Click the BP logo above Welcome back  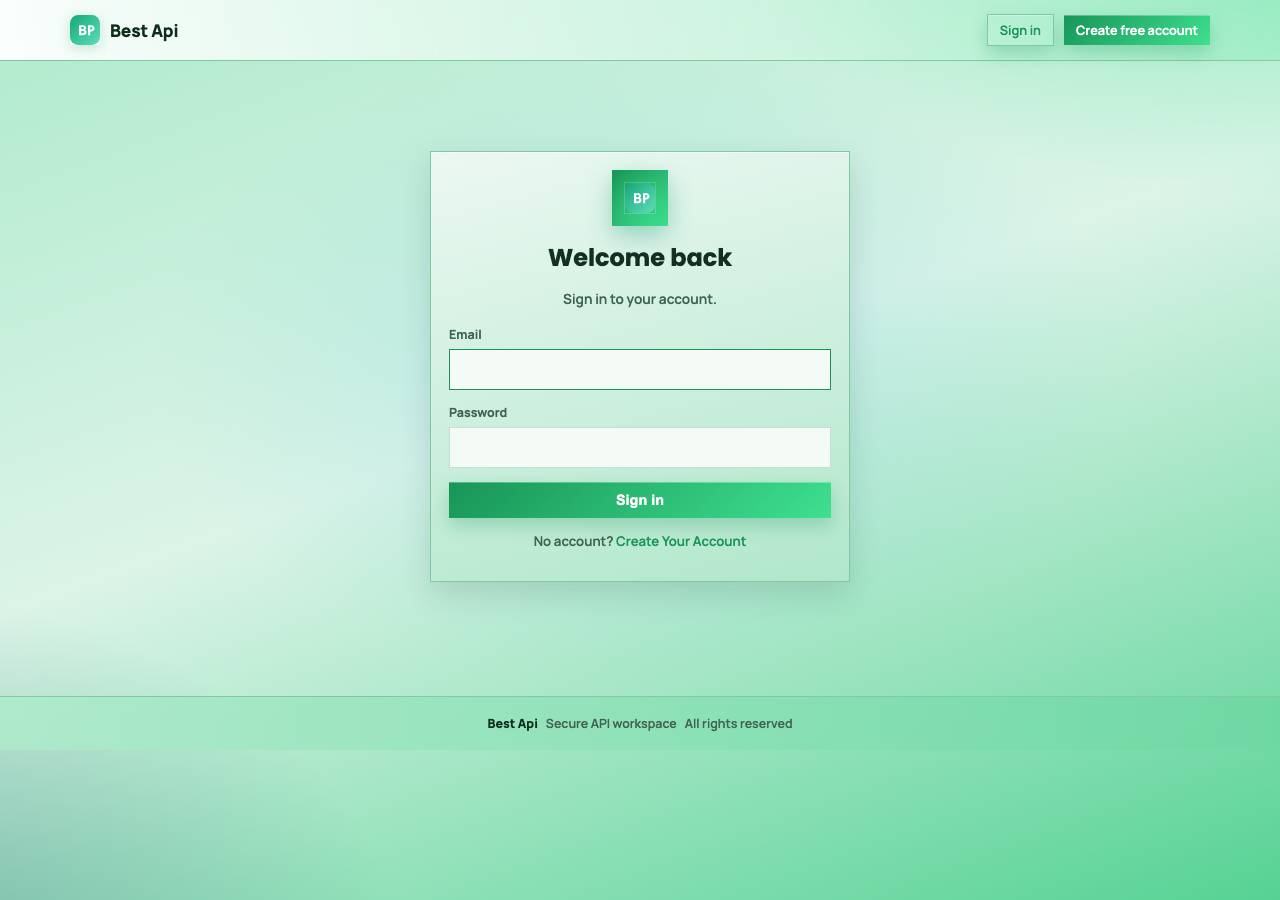pos(640,198)
